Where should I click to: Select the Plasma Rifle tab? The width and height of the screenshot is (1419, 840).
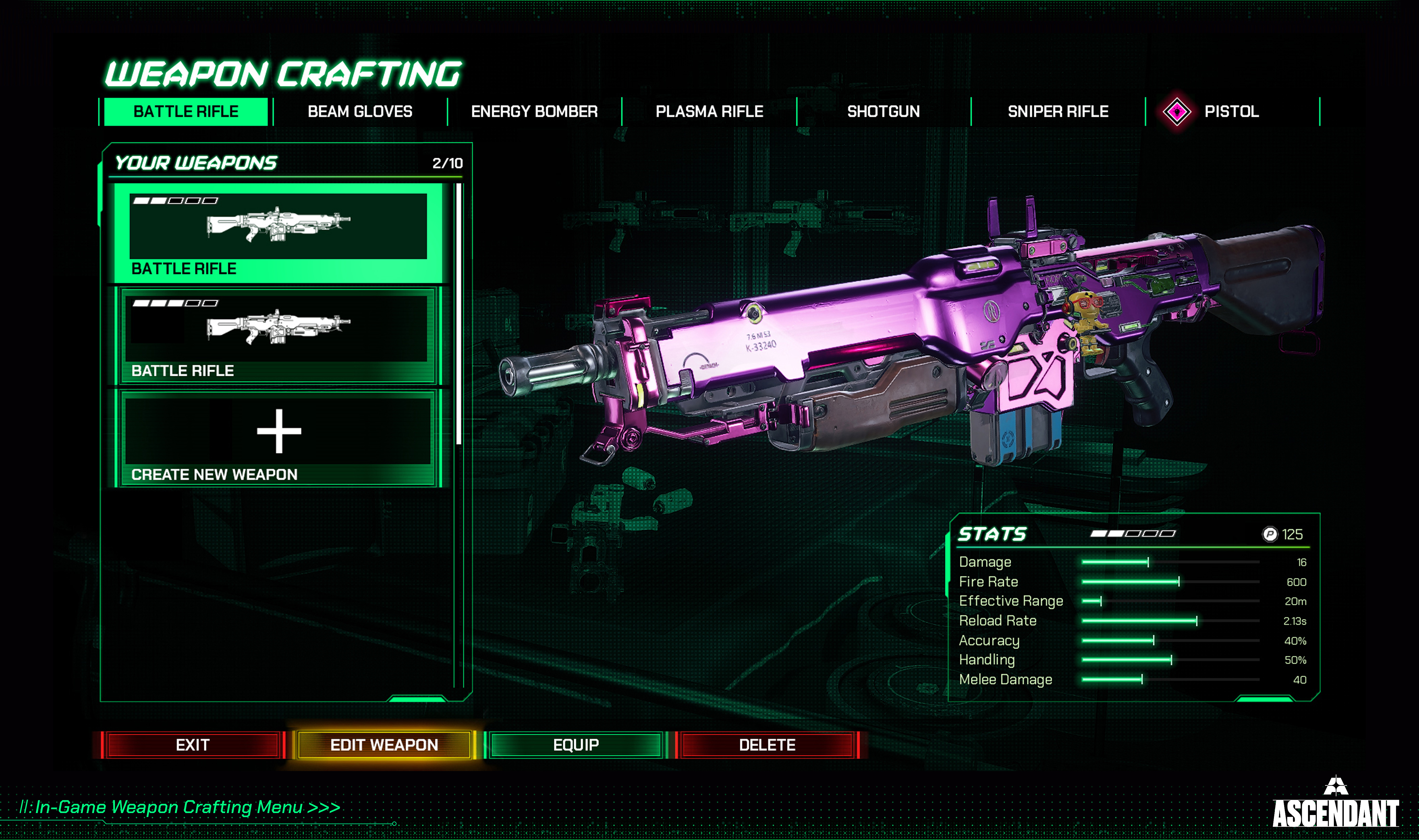pos(709,112)
